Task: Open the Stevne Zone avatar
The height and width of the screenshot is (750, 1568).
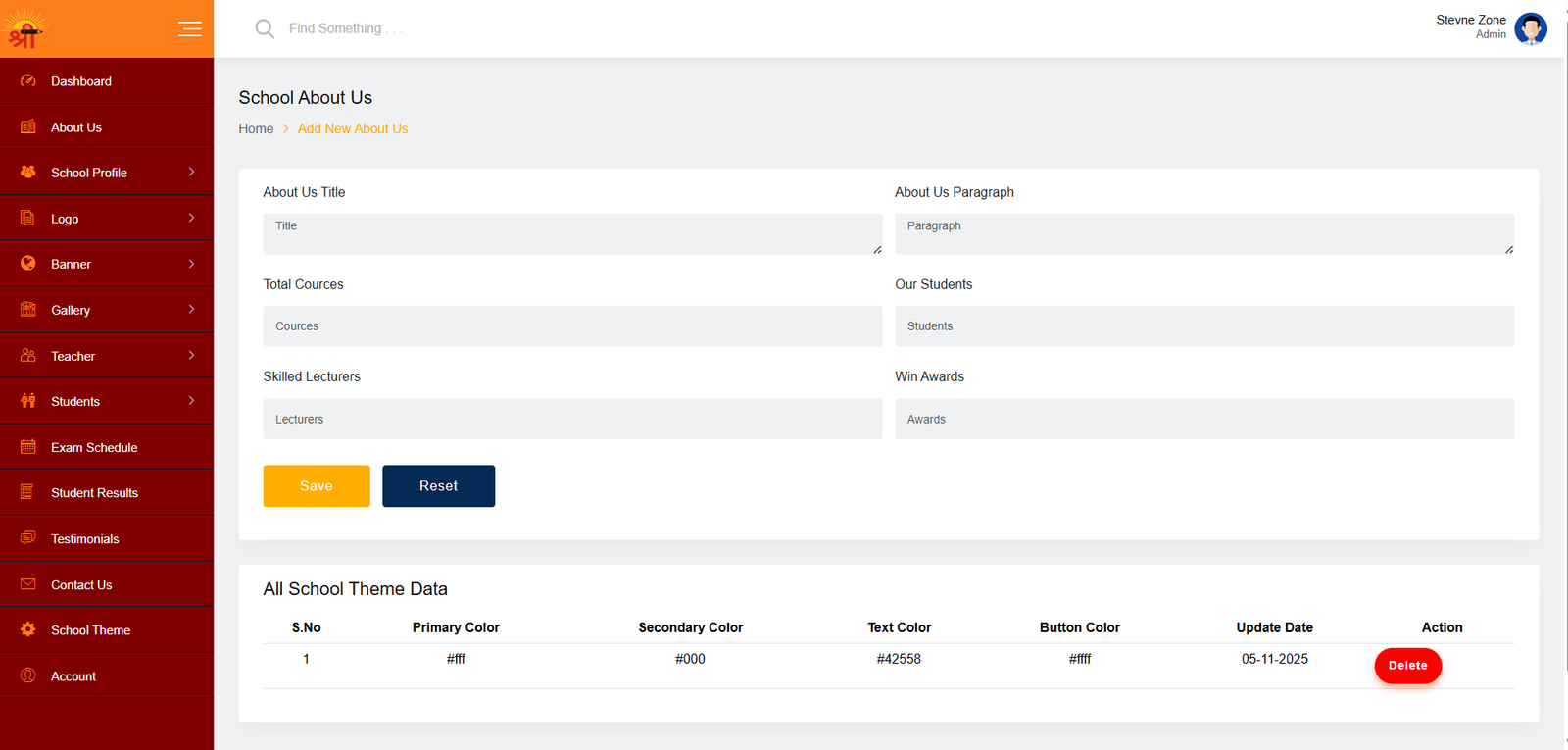Action: point(1531,28)
